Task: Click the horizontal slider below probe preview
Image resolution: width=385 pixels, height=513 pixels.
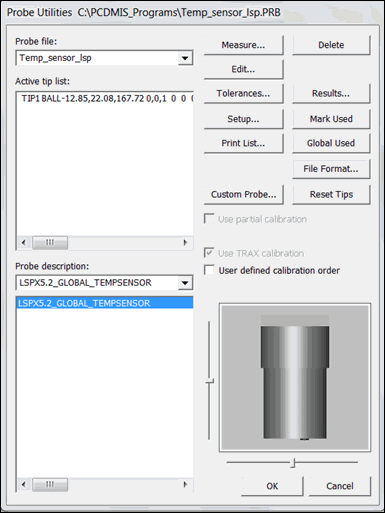Action: [x=293, y=463]
